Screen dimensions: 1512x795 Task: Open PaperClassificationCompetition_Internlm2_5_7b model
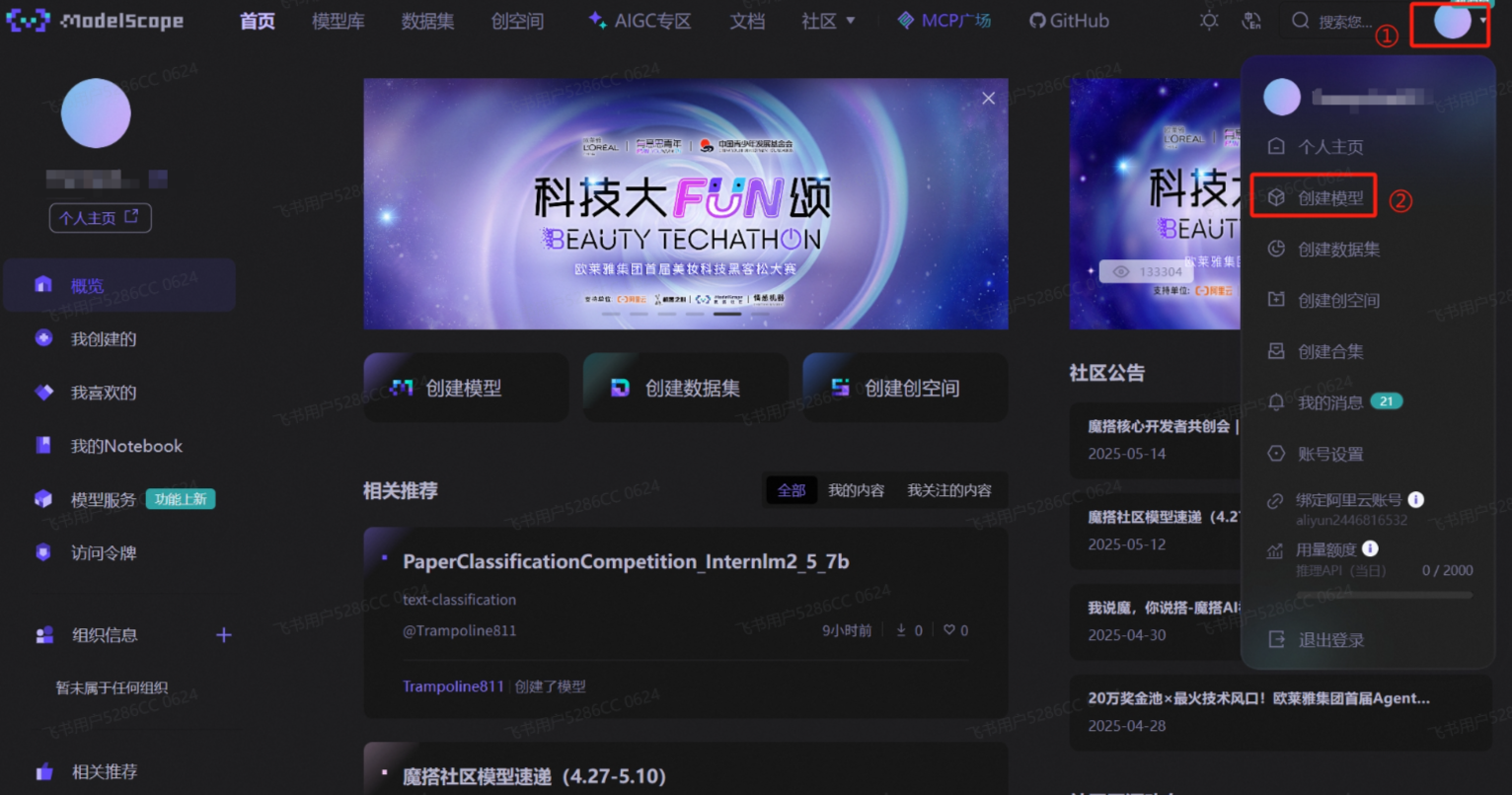[x=626, y=561]
